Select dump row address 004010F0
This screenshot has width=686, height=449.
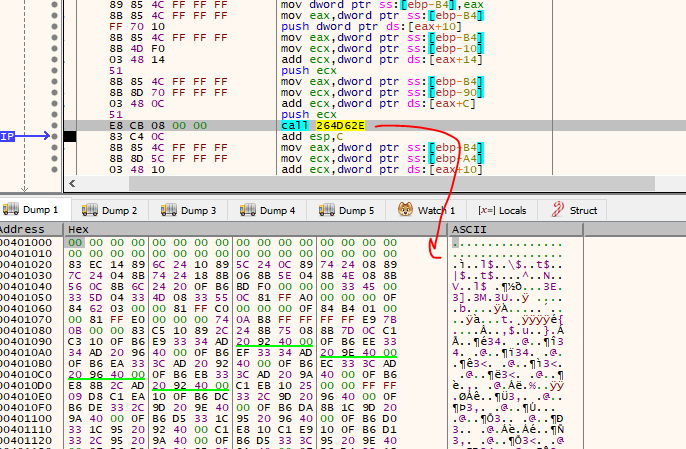pos(26,407)
